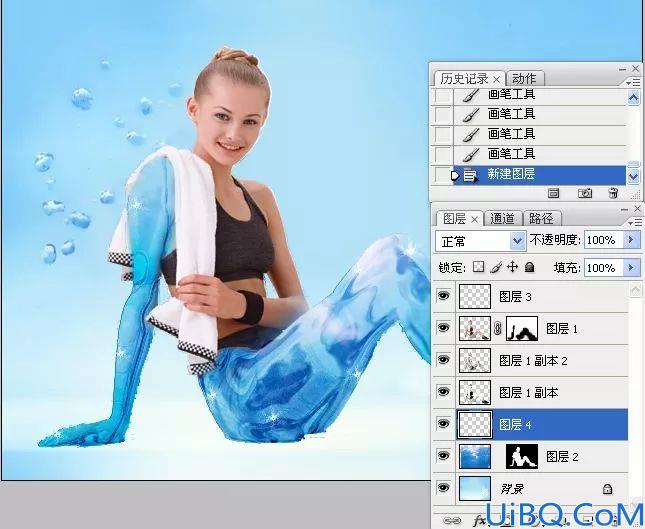645x529 pixels.
Task: Click history state marker beside 新建图层
Action: [455, 175]
